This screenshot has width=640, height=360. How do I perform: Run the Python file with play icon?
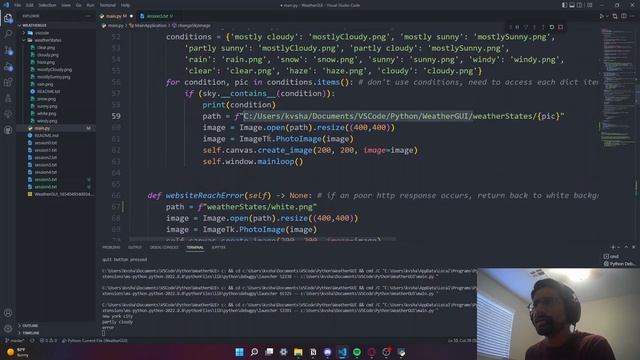pyautogui.click(x=602, y=16)
